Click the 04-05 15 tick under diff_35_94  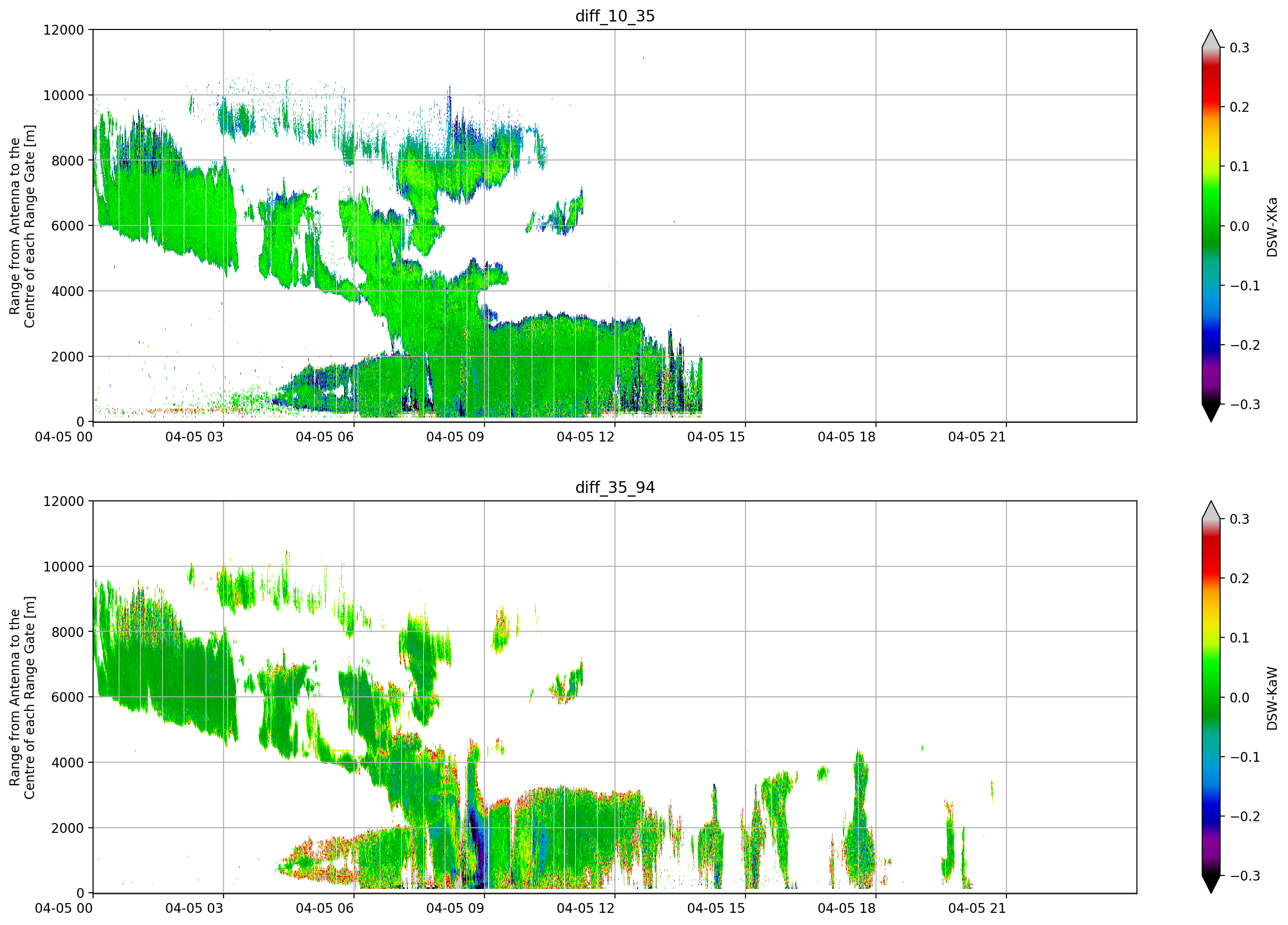pos(716,908)
